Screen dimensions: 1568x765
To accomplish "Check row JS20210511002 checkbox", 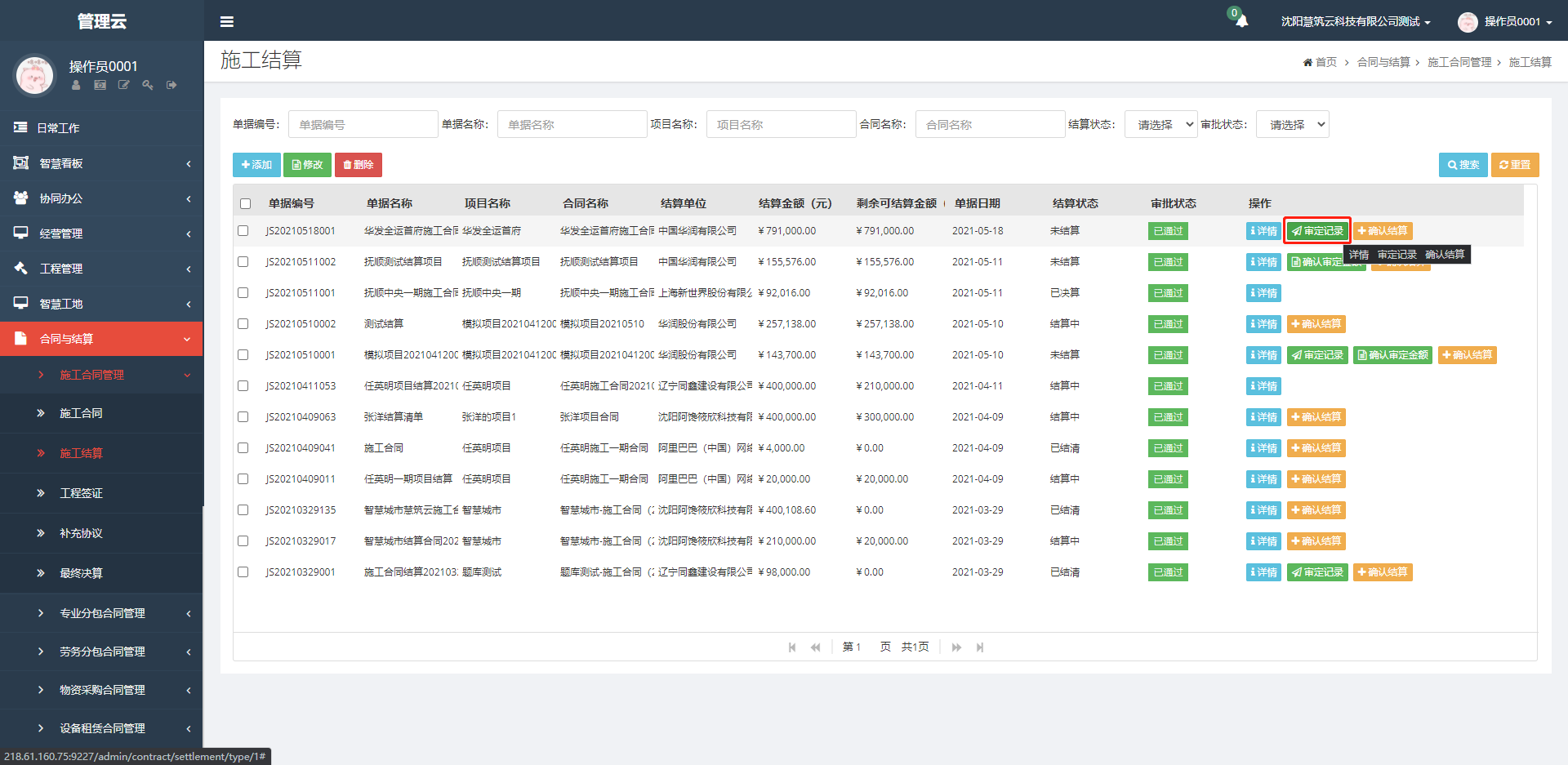I will coord(243,262).
